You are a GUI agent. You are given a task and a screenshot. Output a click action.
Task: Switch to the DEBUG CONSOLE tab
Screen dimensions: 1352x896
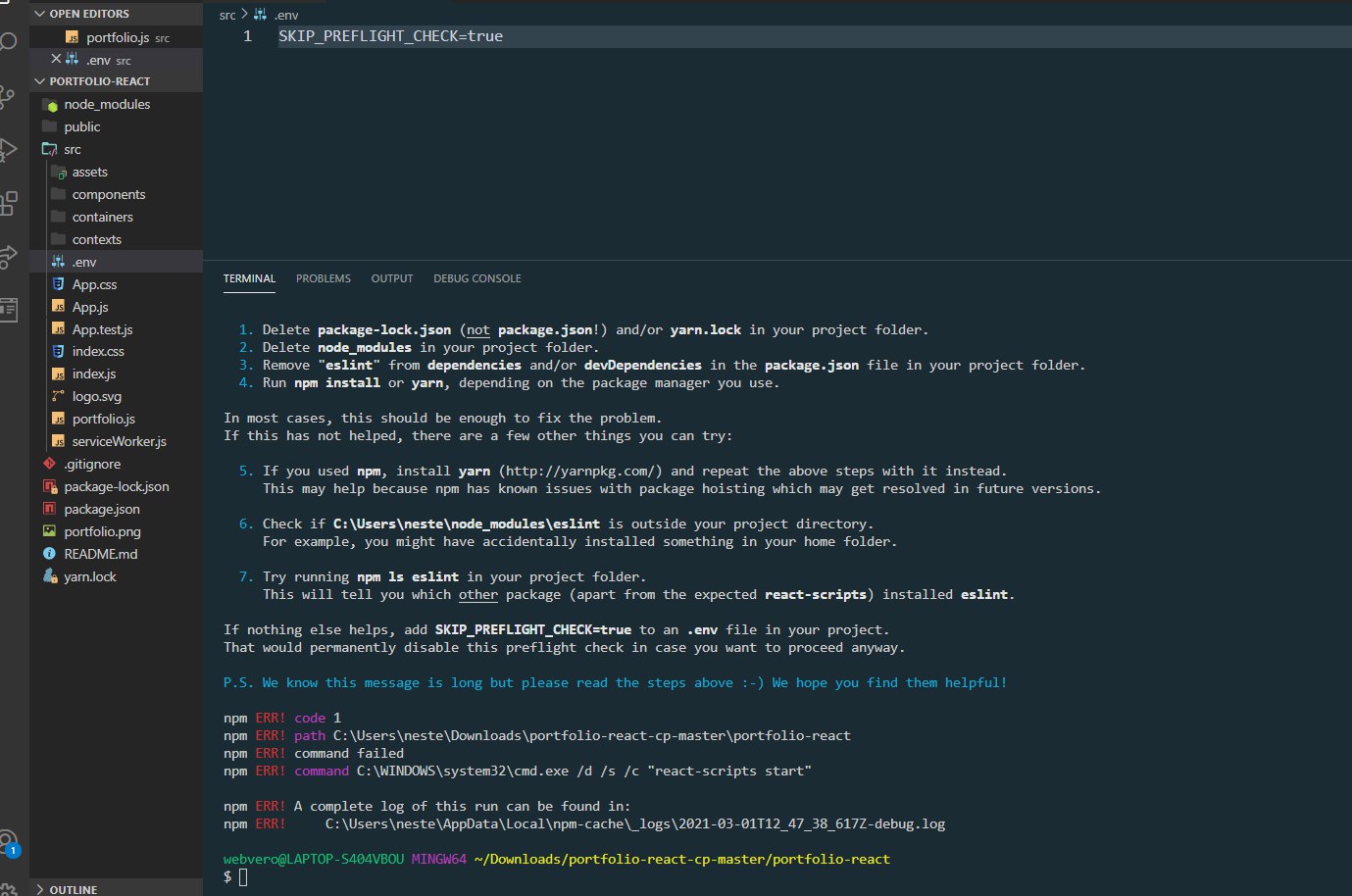click(477, 278)
